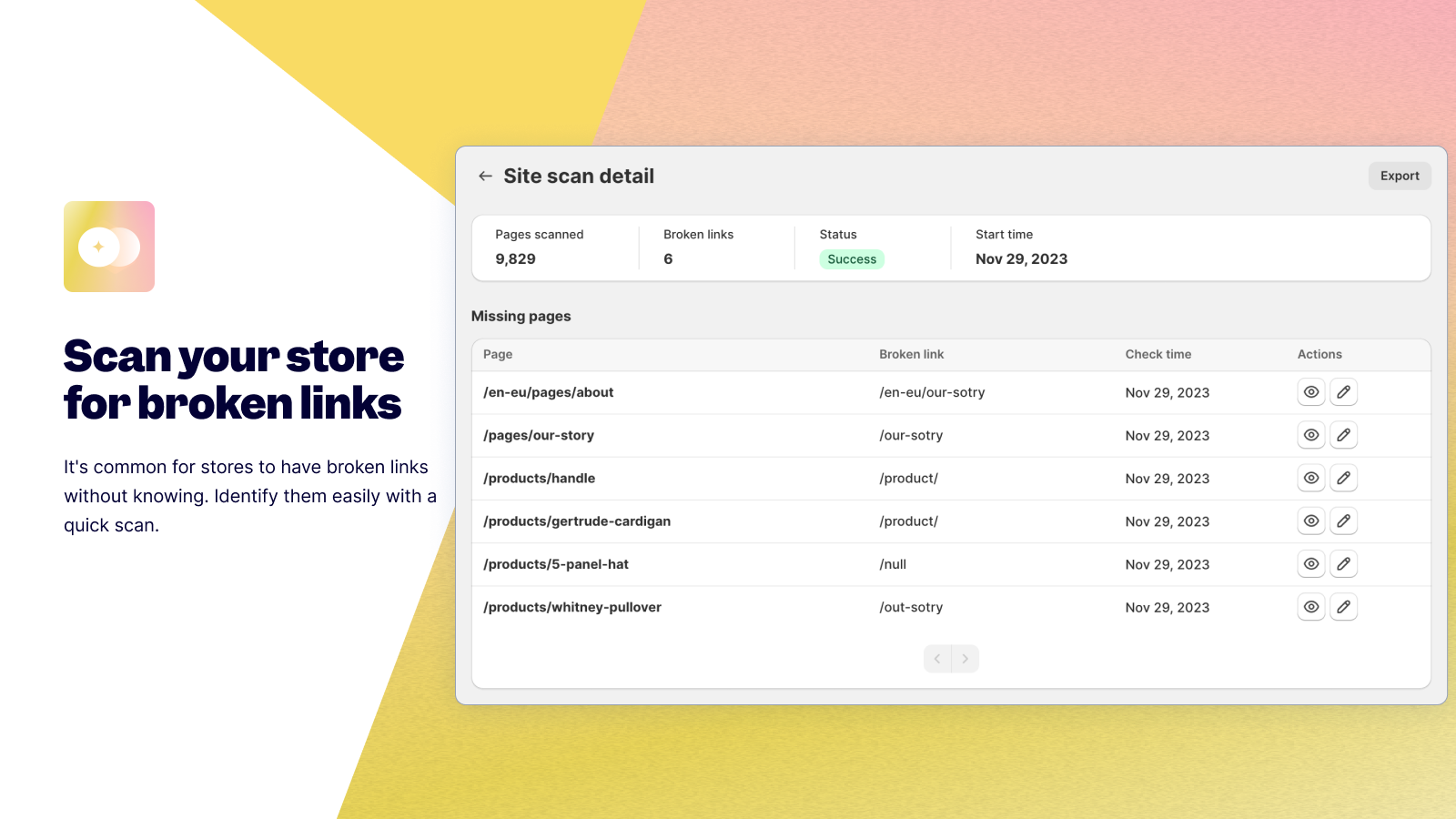Select the /products/whitney-pullover page cell
The height and width of the screenshot is (819, 1456).
pos(572,607)
